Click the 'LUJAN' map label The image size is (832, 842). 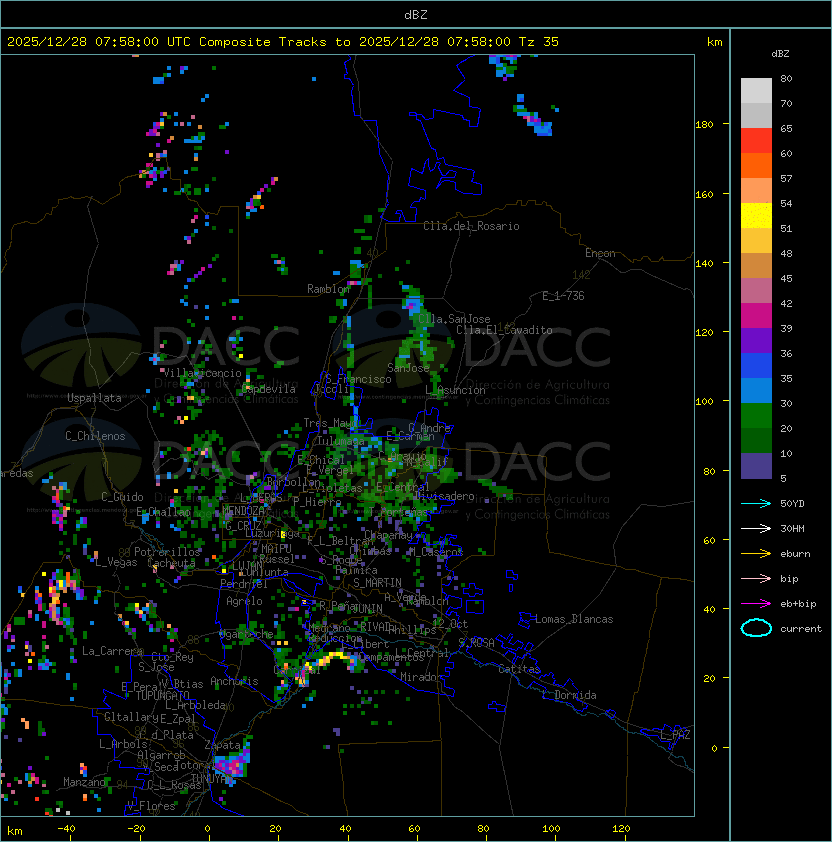click(x=247, y=565)
